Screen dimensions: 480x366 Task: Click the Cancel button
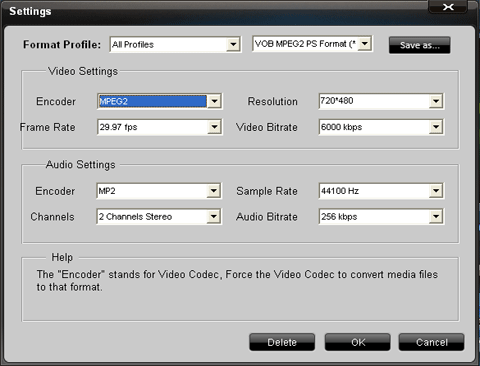(x=431, y=342)
